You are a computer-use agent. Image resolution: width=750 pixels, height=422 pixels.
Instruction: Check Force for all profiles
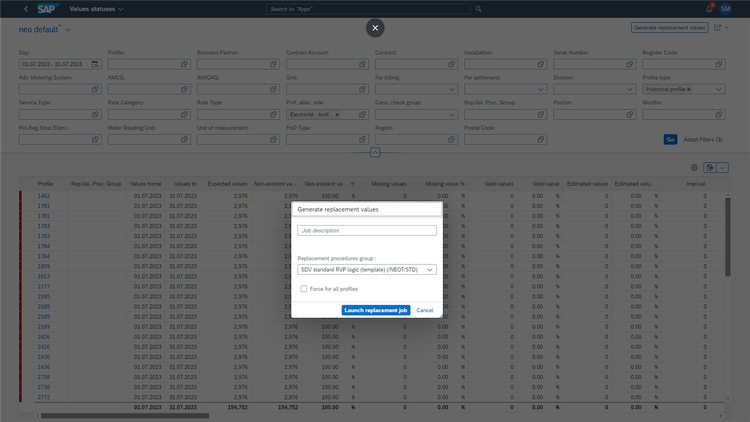click(x=303, y=289)
